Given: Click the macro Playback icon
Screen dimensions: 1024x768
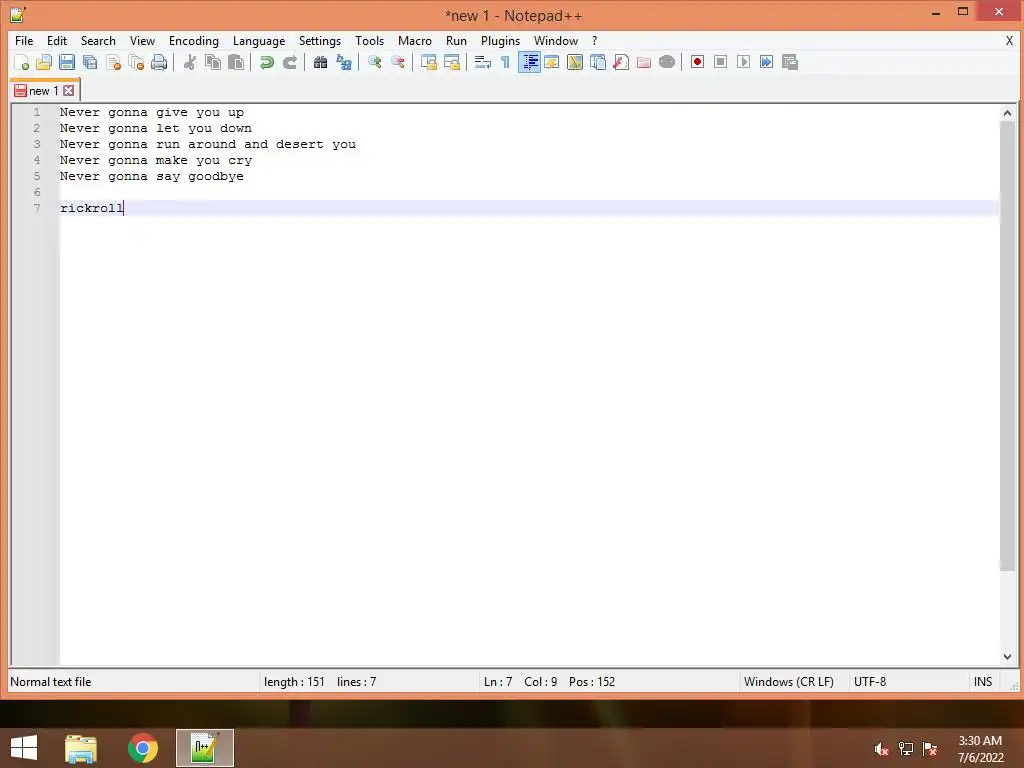Looking at the screenshot, I should tap(743, 62).
